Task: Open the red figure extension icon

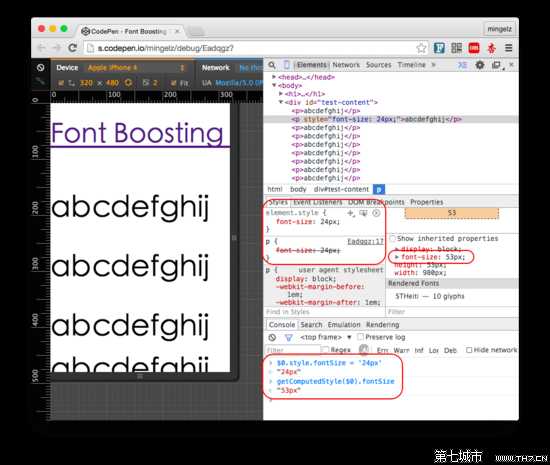Action: tap(491, 48)
